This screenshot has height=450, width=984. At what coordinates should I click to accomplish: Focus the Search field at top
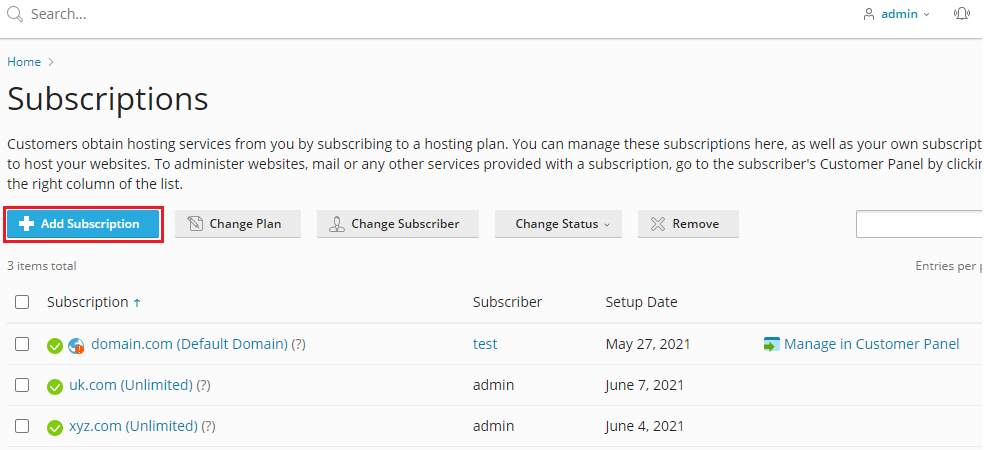(x=200, y=15)
